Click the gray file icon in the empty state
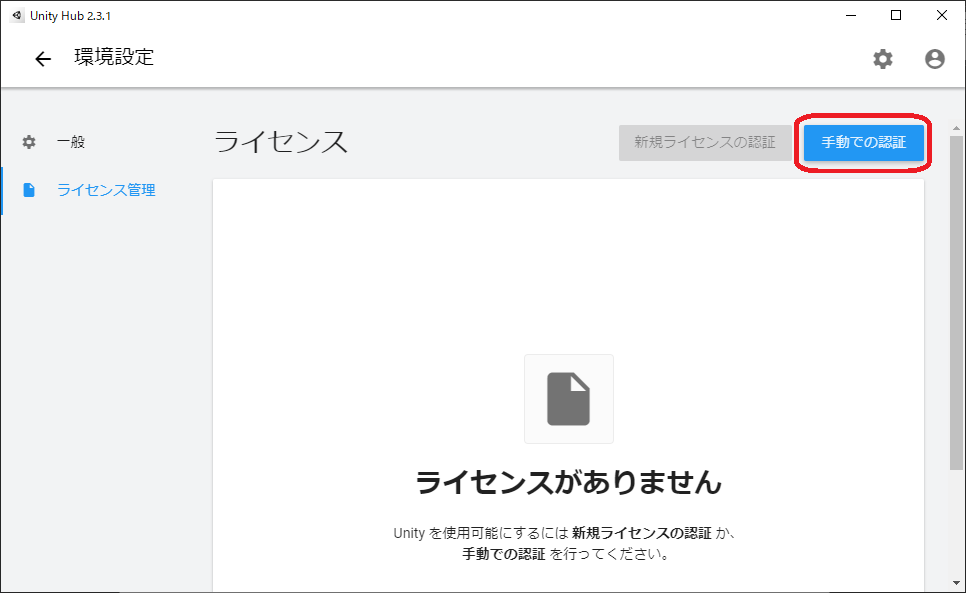 [568, 399]
